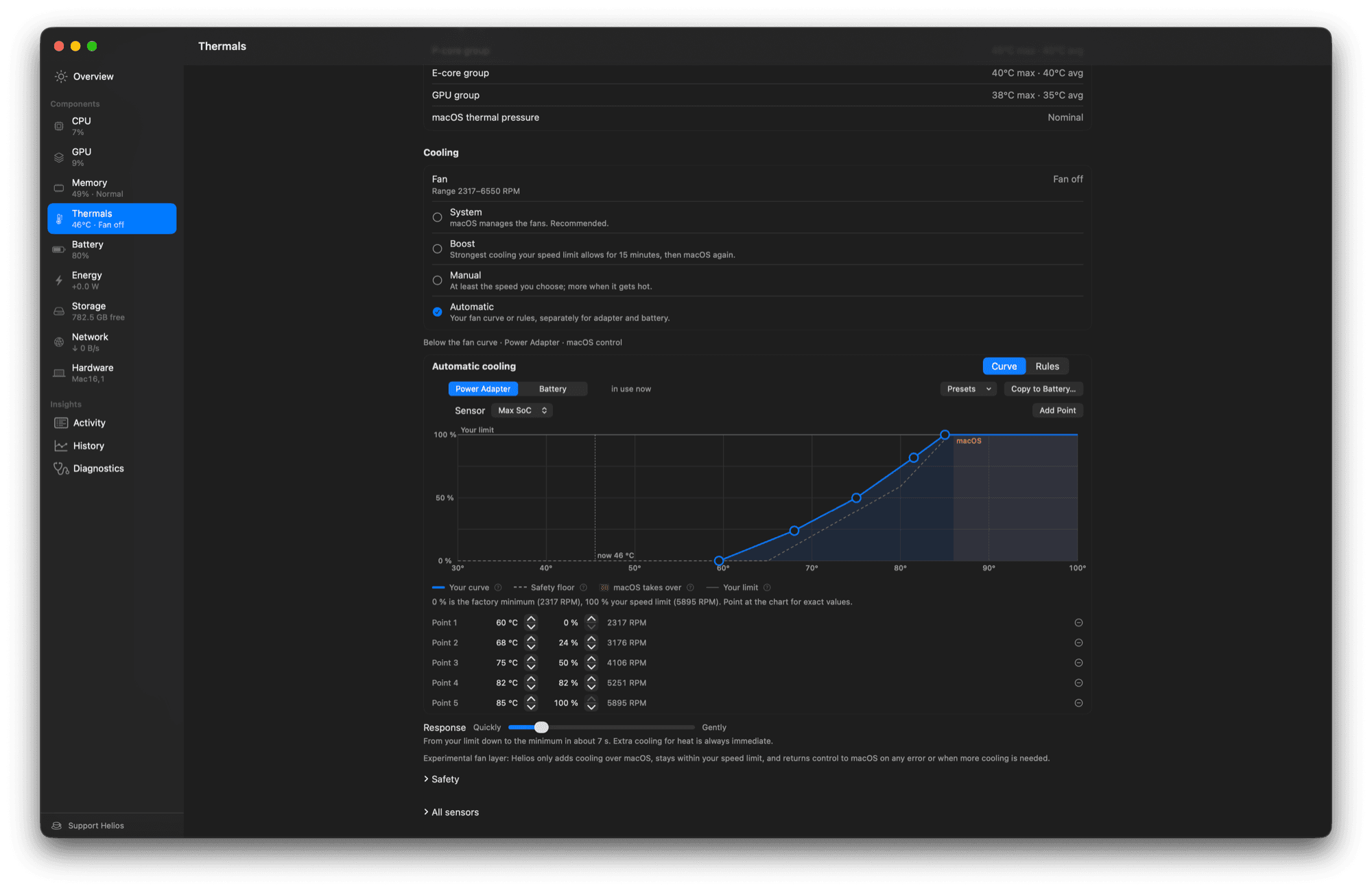Enable Manual fan mode radio button
This screenshot has height=891, width=1372.
[x=437, y=281]
